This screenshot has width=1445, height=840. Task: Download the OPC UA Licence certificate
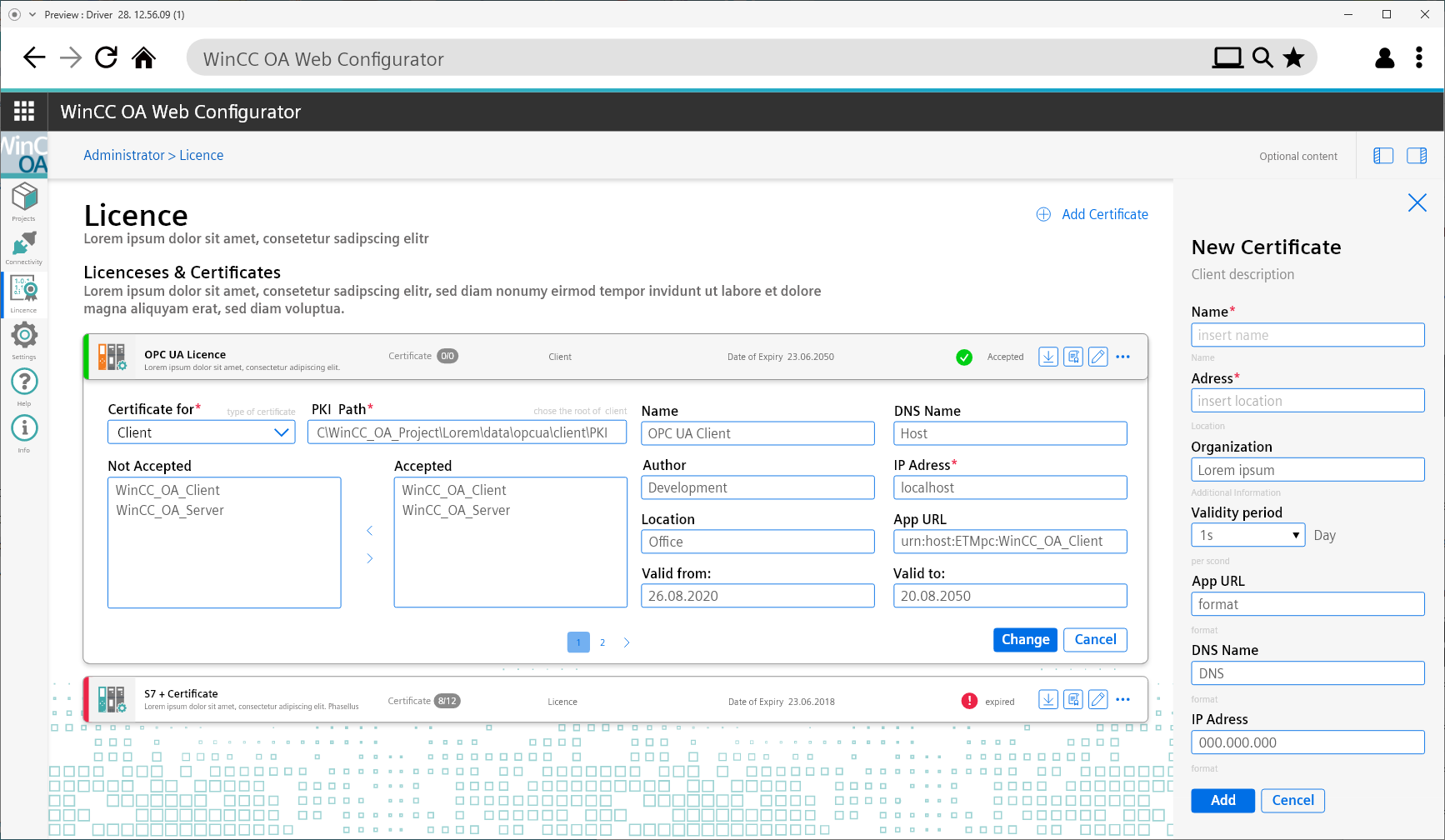click(x=1048, y=357)
